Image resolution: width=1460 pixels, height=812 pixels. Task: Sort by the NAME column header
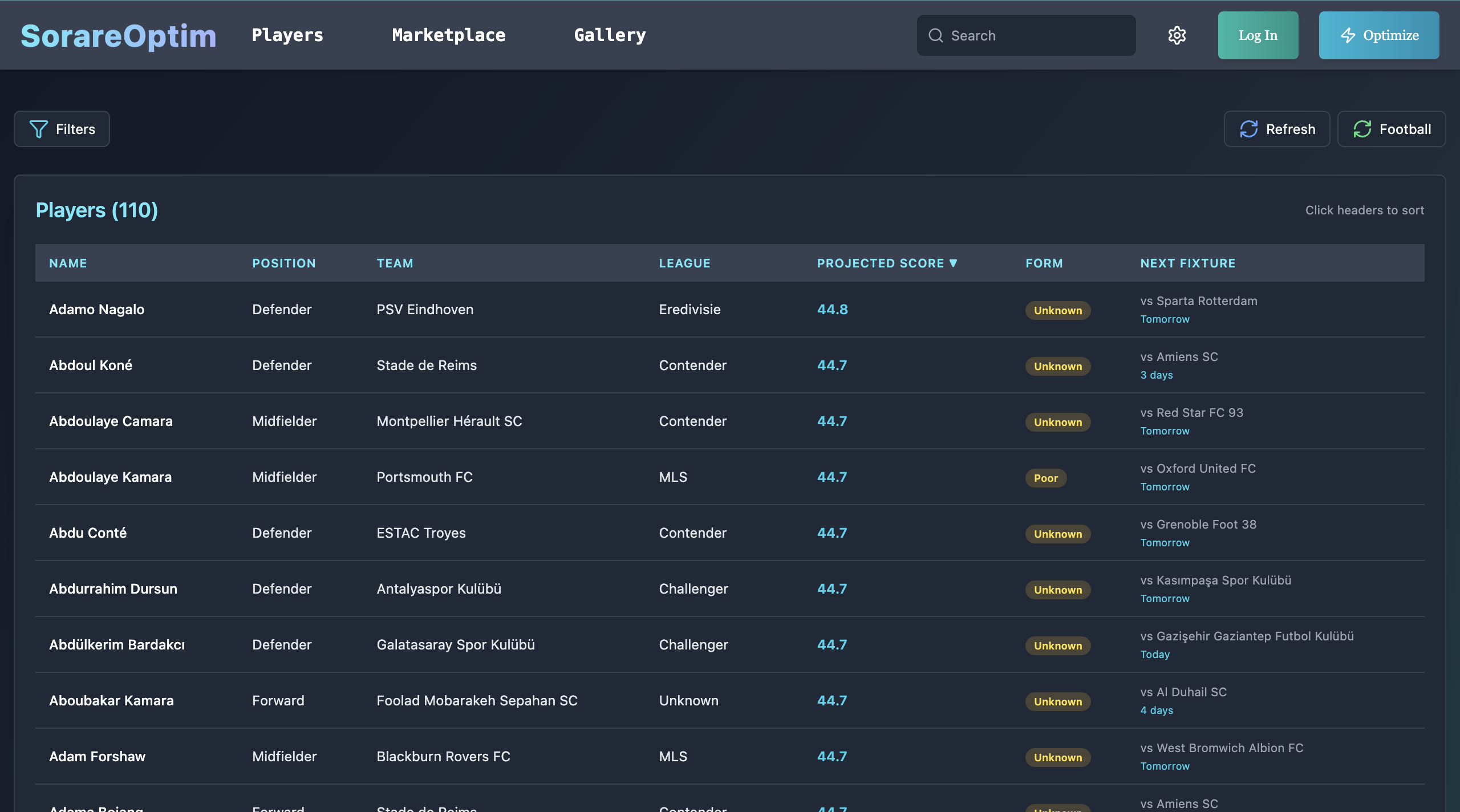point(68,263)
